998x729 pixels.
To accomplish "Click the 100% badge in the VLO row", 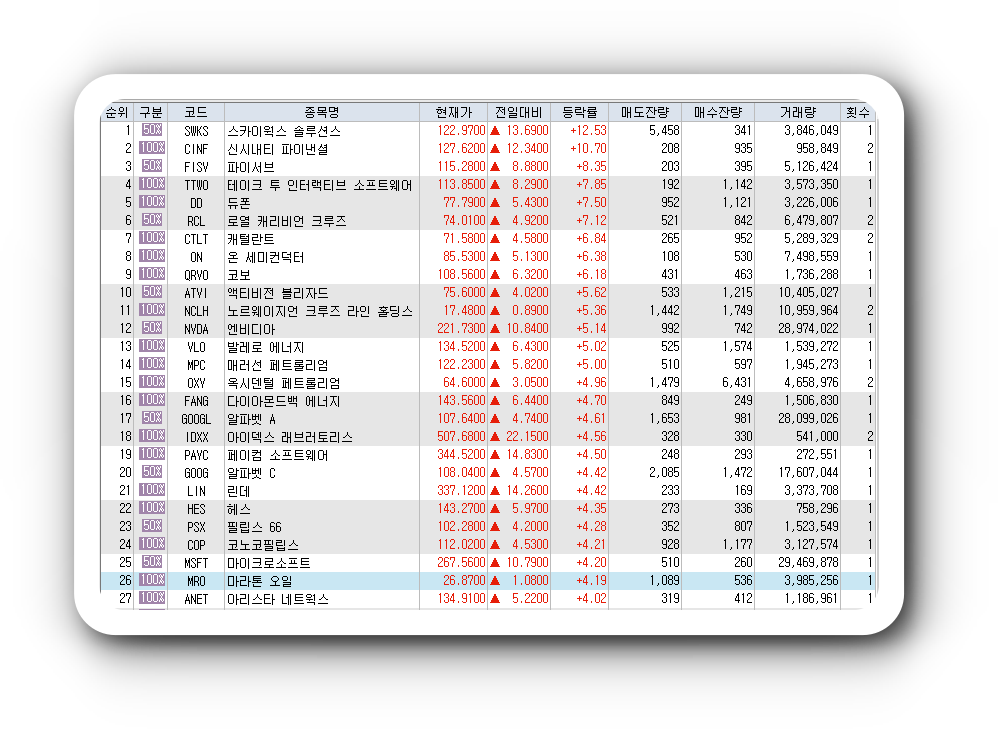I will click(x=152, y=346).
